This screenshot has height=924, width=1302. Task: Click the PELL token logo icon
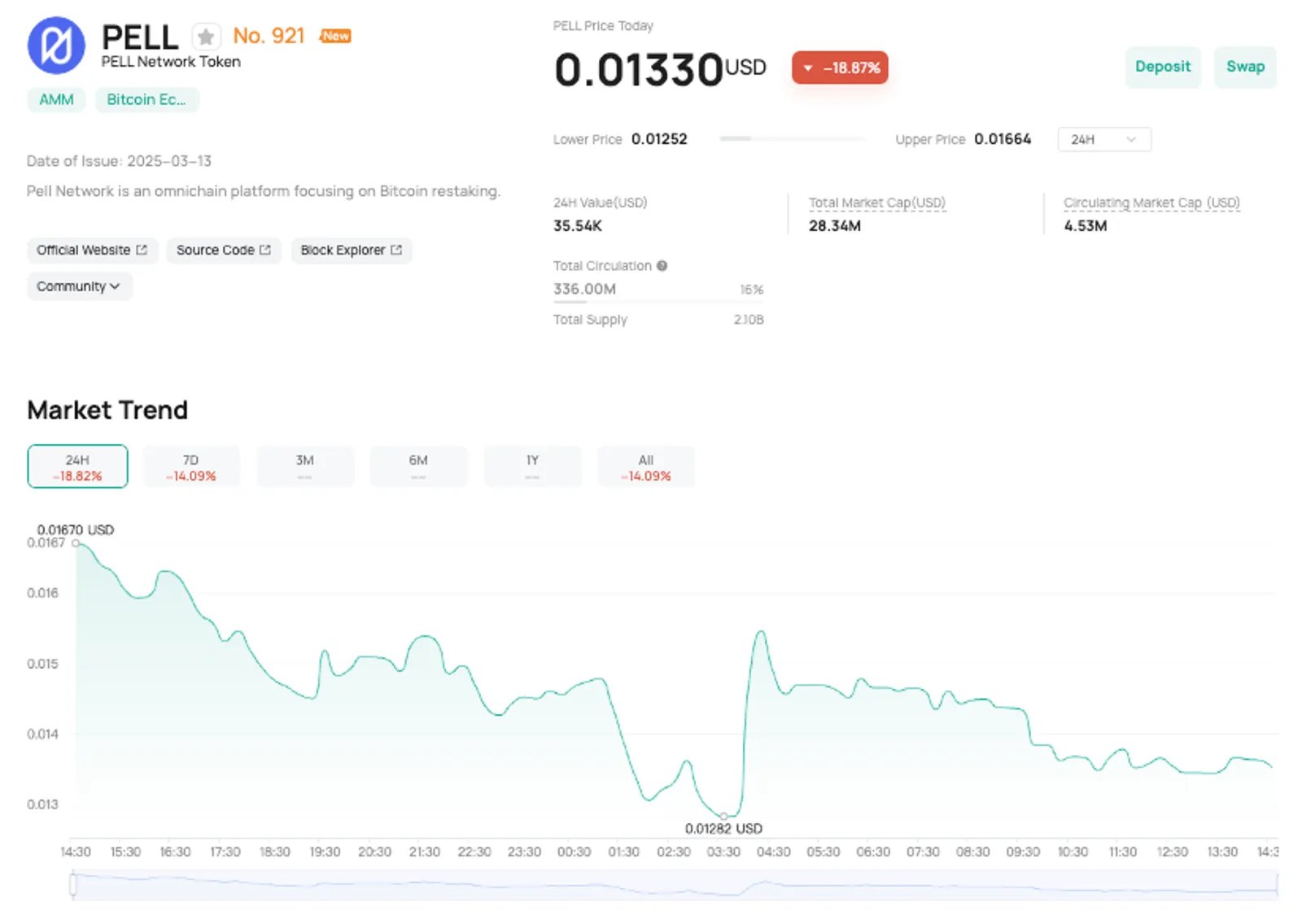[x=56, y=46]
